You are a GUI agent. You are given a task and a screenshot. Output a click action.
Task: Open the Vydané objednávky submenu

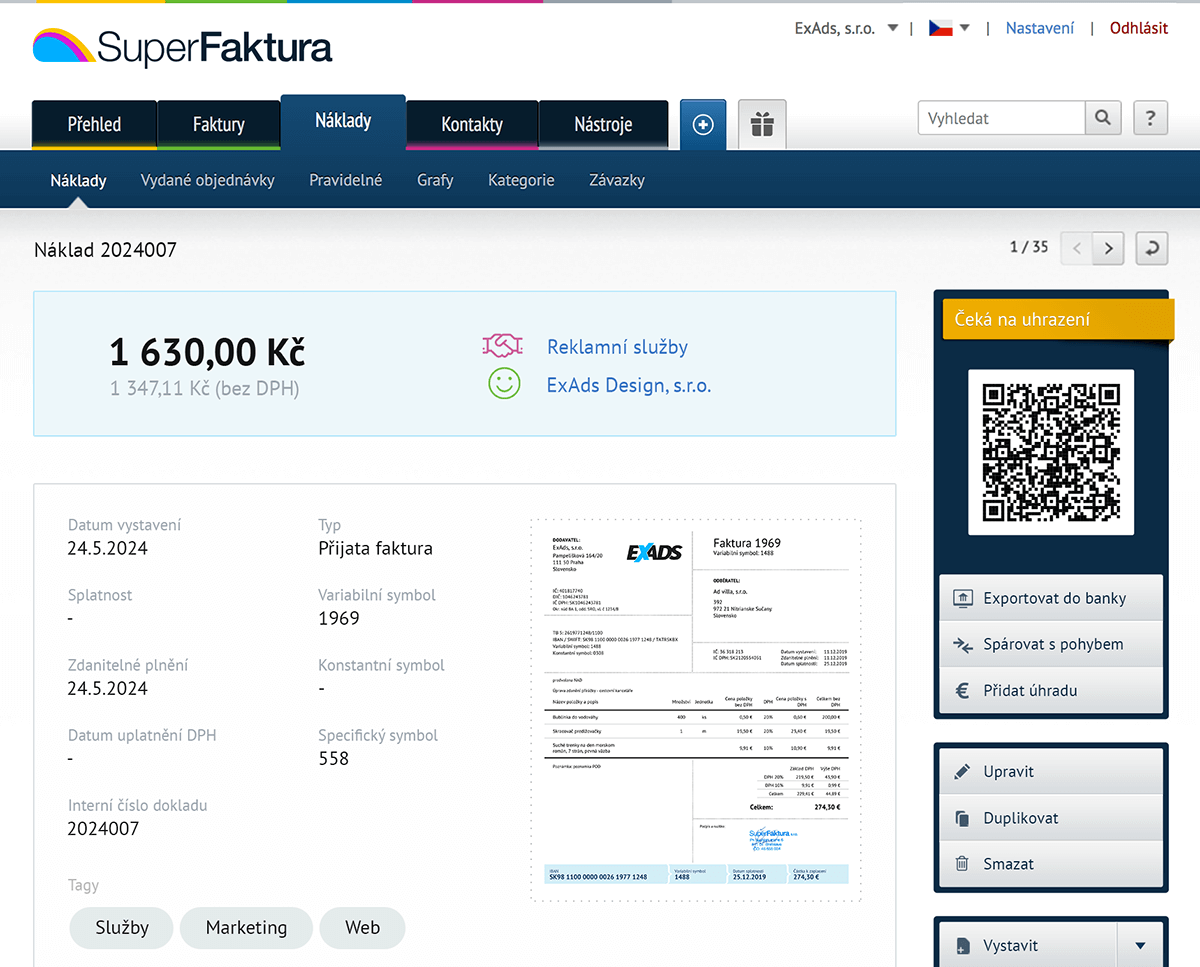208,180
